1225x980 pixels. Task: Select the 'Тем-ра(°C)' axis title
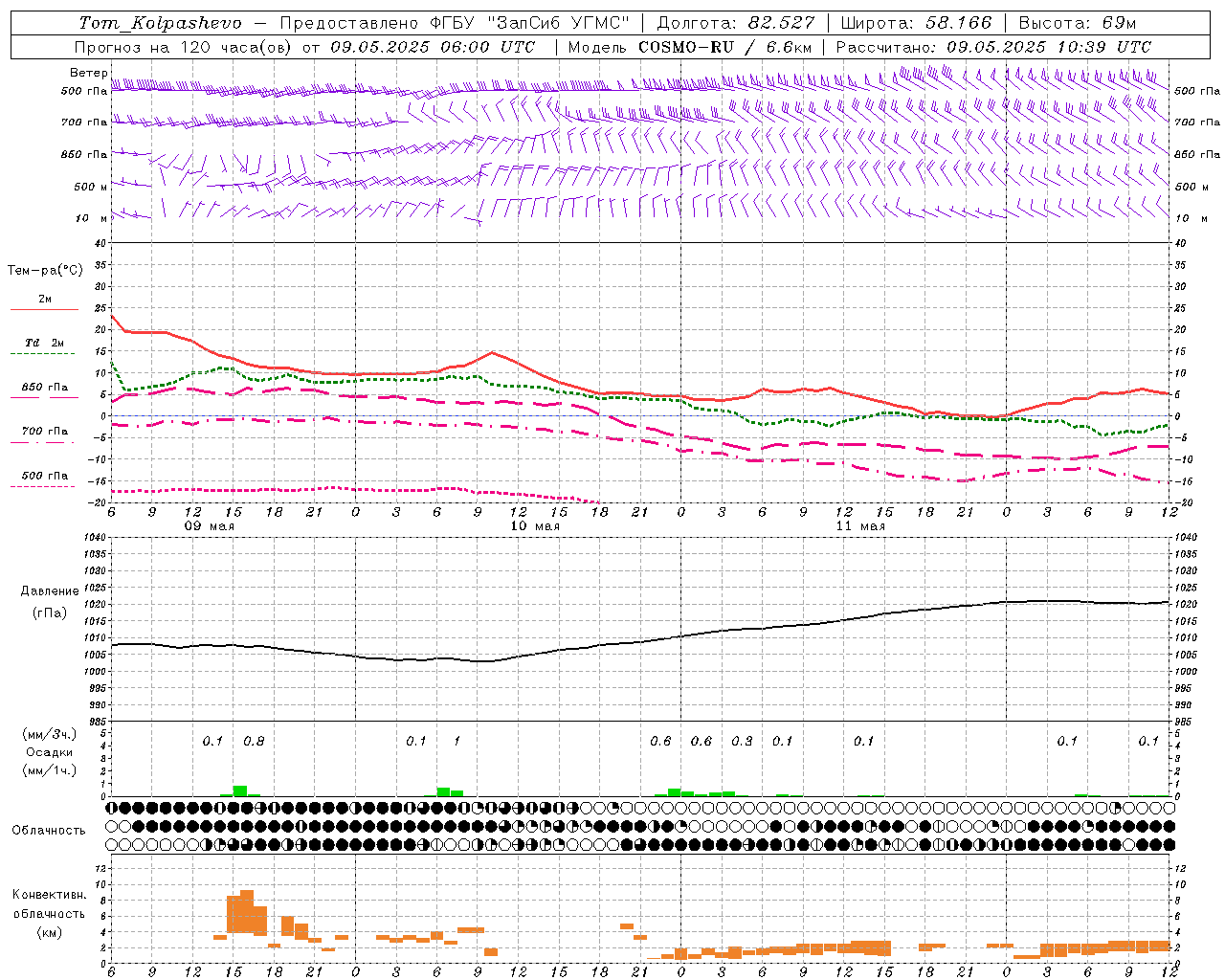pos(45,271)
